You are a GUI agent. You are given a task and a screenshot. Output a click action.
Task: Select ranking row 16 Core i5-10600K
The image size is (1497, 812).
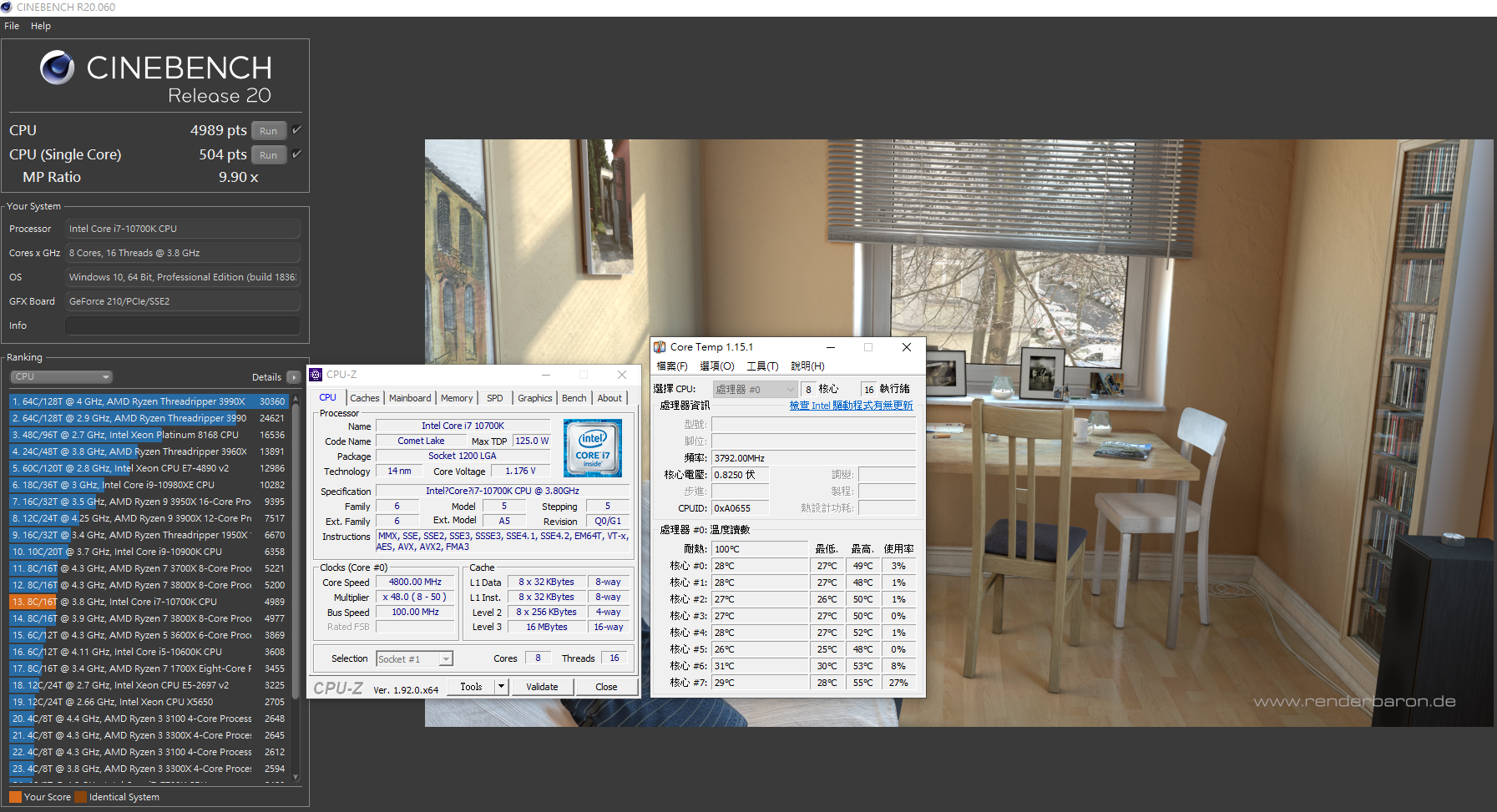[x=149, y=652]
